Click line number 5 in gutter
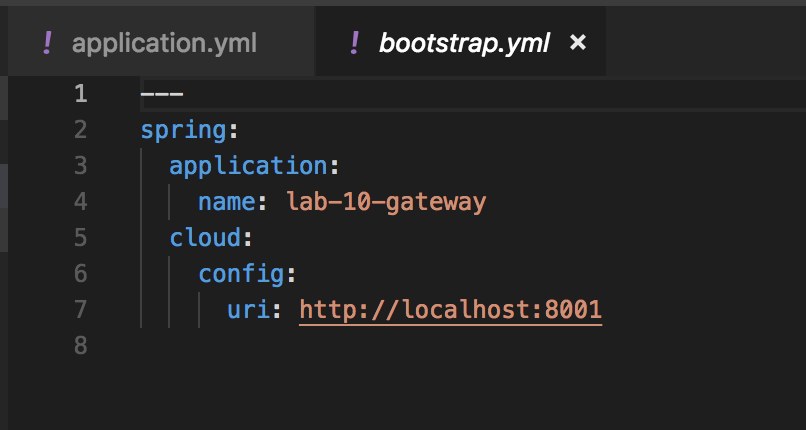This screenshot has height=430, width=806. pos(80,238)
